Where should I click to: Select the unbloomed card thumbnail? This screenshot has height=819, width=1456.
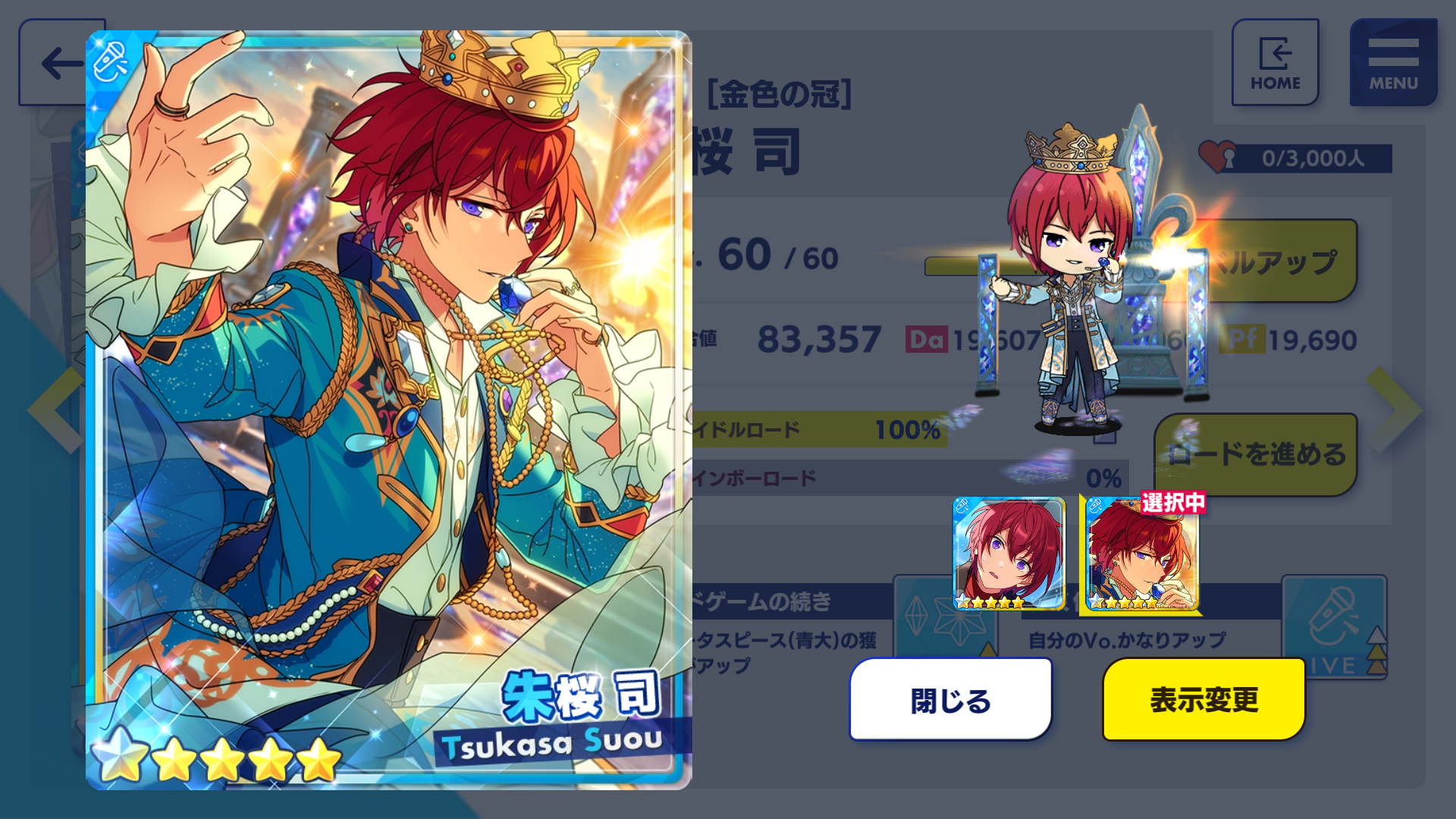tap(1009, 554)
